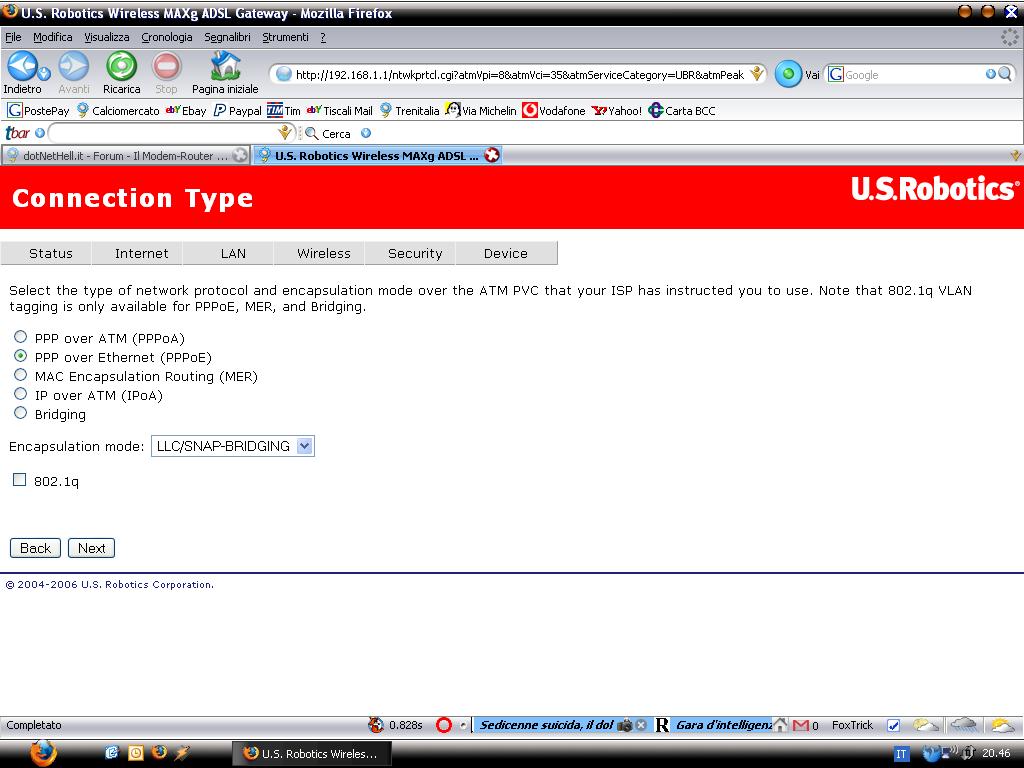Screen dimensions: 1024x768
Task: Click the magnifier in the Google search box
Action: click(1005, 74)
